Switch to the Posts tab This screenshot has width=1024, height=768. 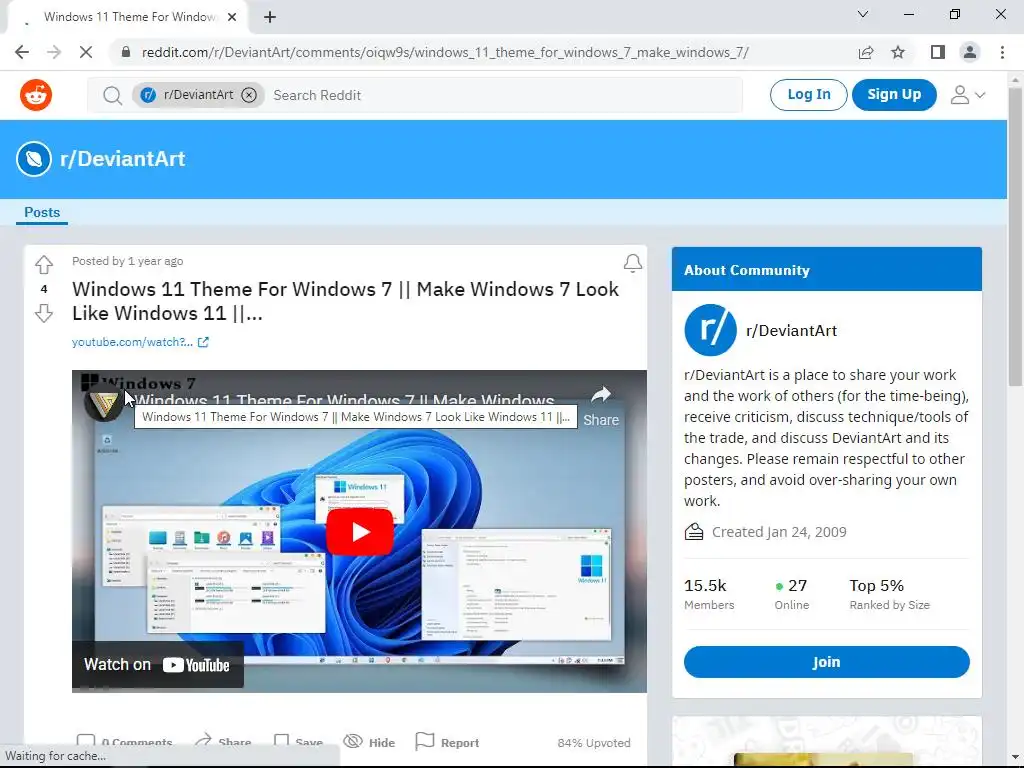tap(42, 212)
